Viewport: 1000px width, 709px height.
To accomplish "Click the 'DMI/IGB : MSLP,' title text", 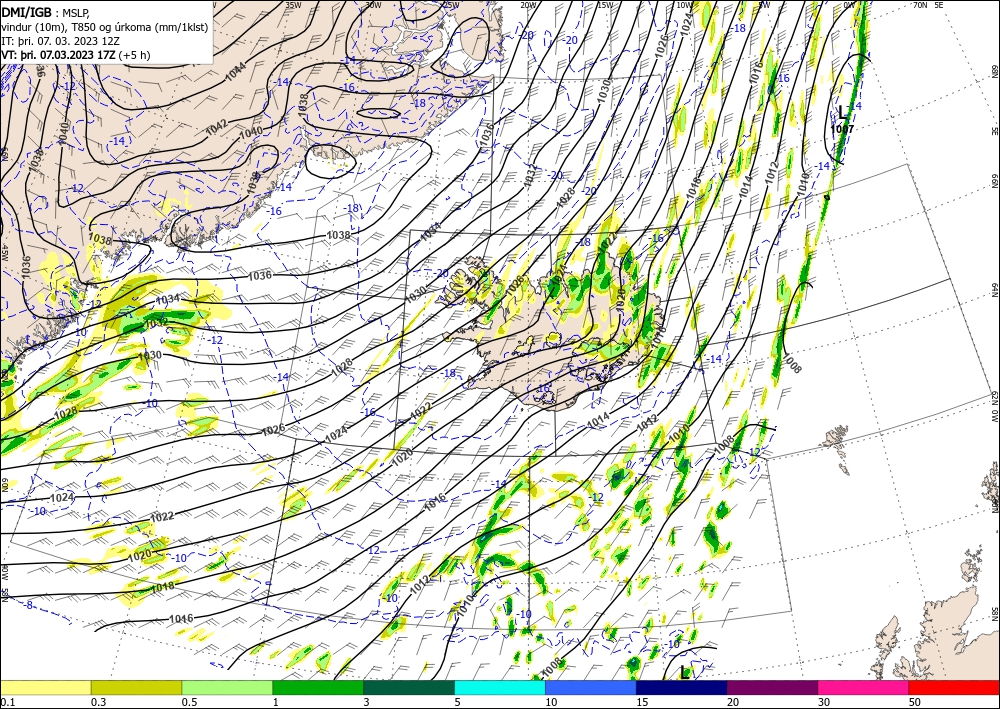I will point(46,12).
